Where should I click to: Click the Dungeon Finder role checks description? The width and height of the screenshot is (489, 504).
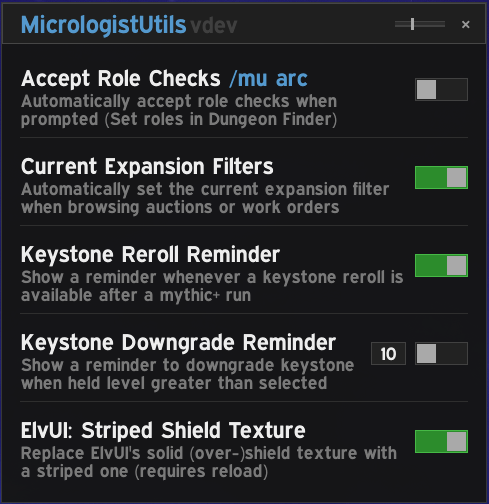click(179, 110)
